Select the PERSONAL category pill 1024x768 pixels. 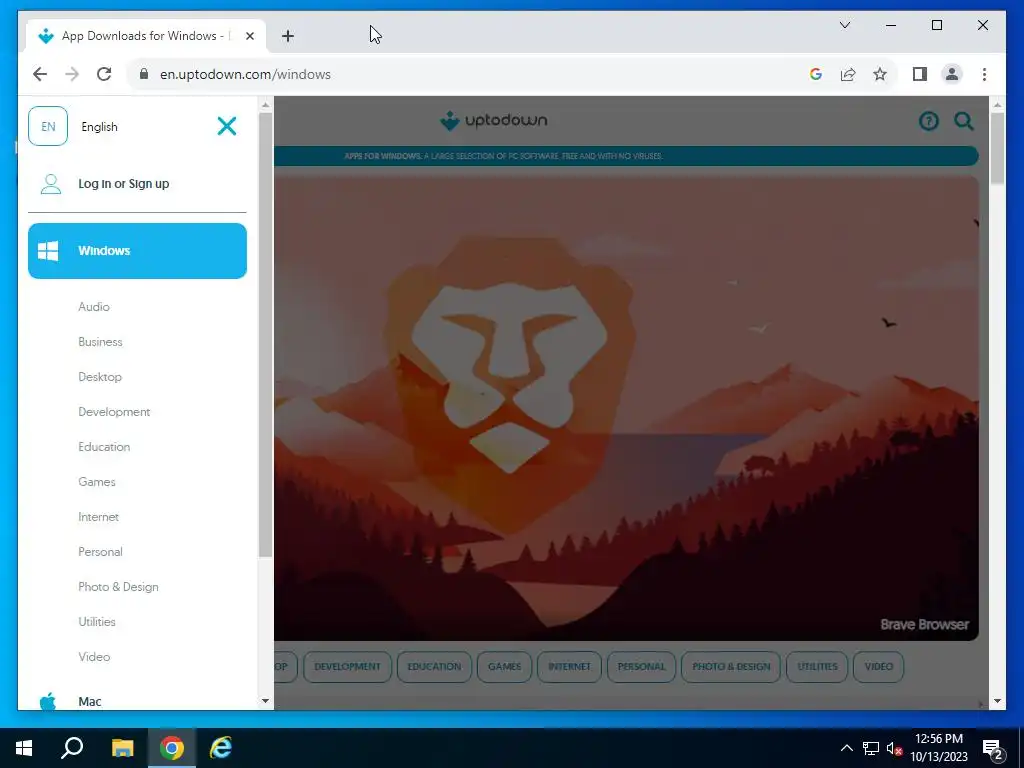click(641, 667)
